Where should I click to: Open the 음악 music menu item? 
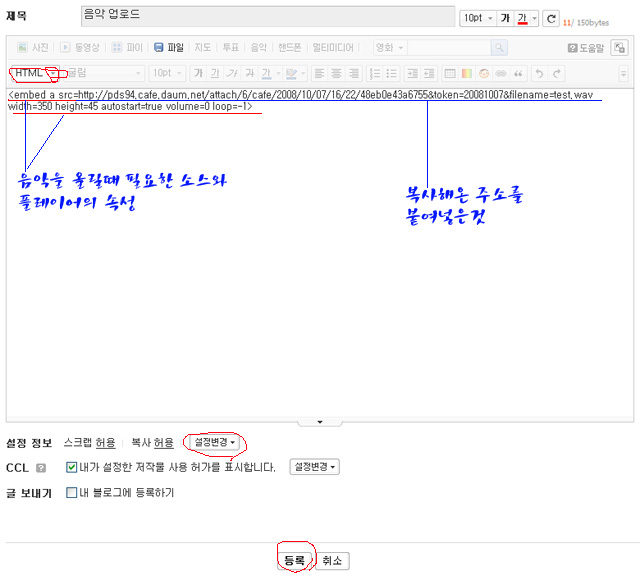(258, 47)
